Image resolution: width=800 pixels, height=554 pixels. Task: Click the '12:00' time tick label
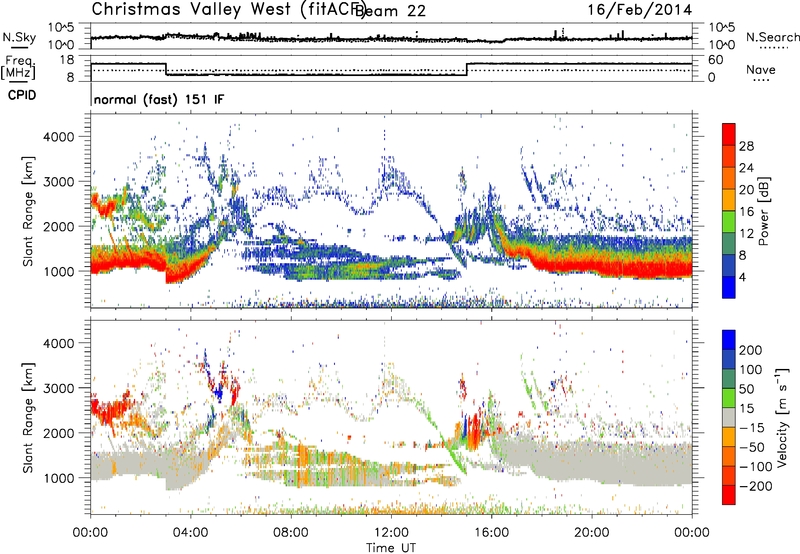click(x=391, y=533)
